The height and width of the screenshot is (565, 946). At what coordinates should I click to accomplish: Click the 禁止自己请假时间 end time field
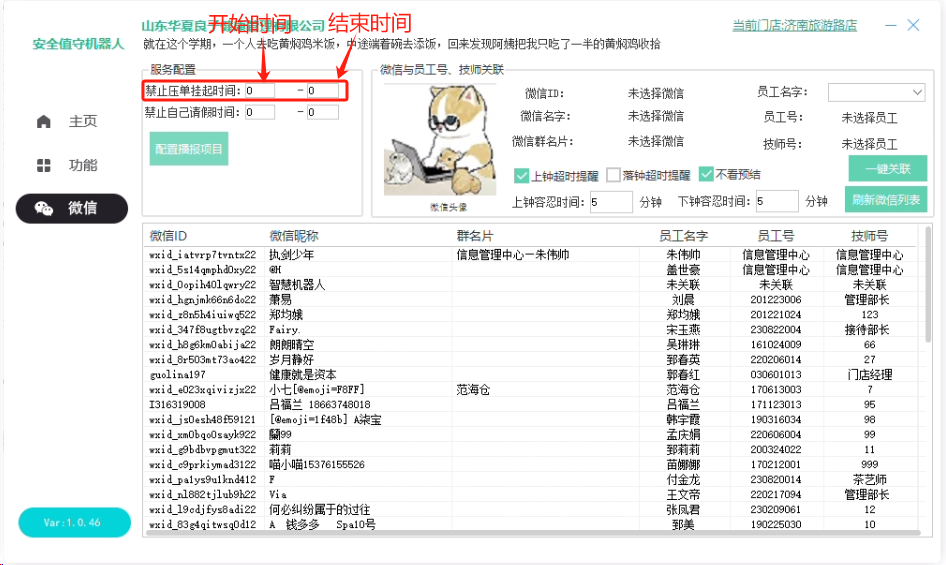coord(323,112)
